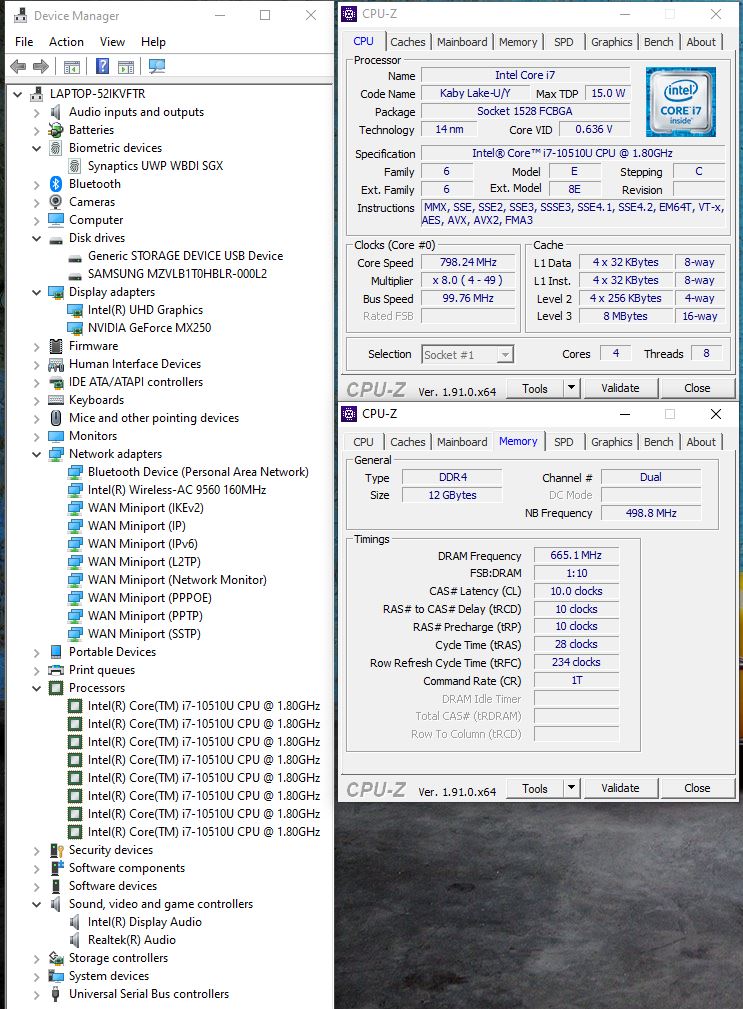The image size is (743, 1009).
Task: Click the Intel Core i7 logo in CPU-Z
Action: [680, 102]
